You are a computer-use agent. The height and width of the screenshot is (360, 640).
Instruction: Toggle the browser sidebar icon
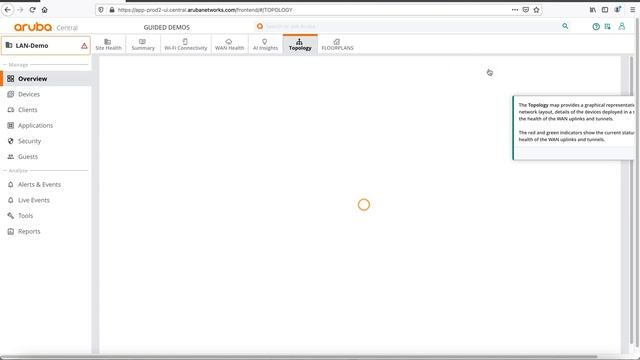tap(605, 10)
